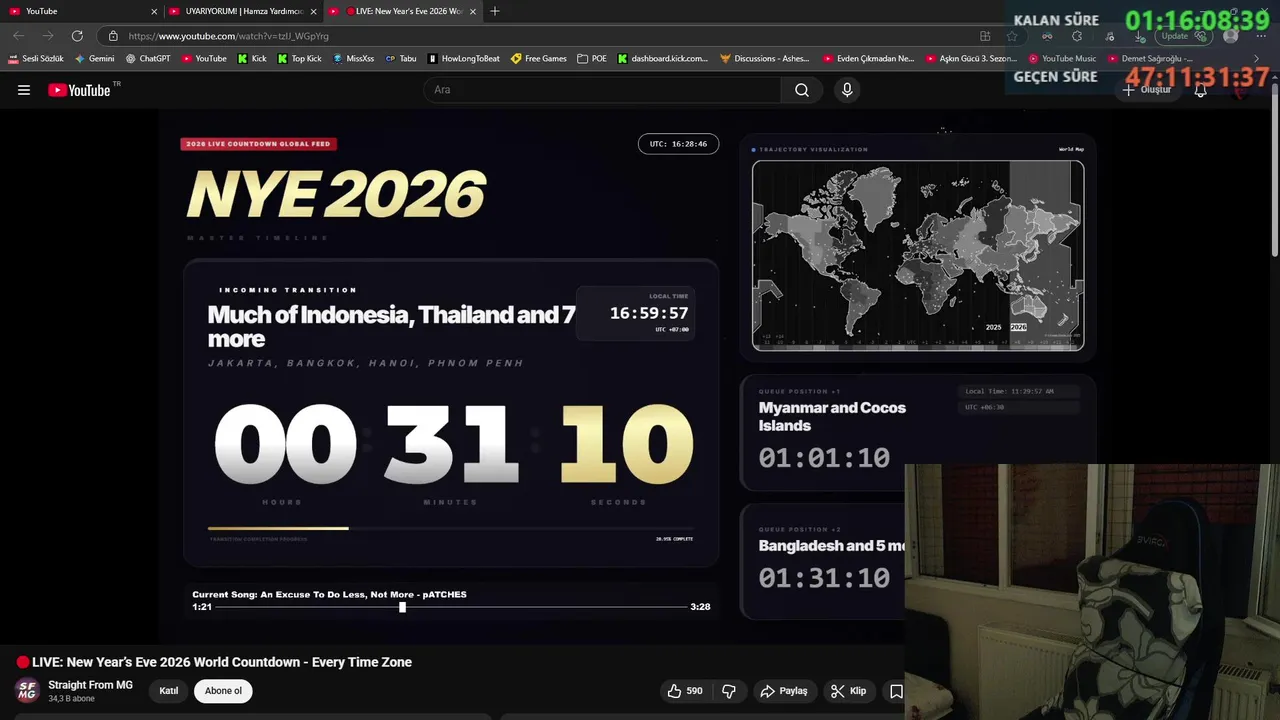Open the Gemini bookmark

coord(94,59)
